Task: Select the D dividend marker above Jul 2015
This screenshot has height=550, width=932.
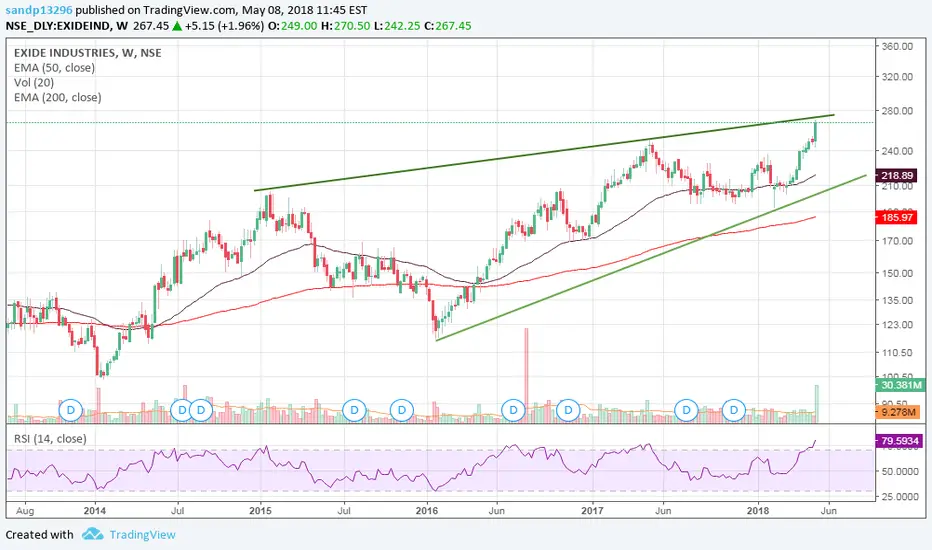Action: 354,410
